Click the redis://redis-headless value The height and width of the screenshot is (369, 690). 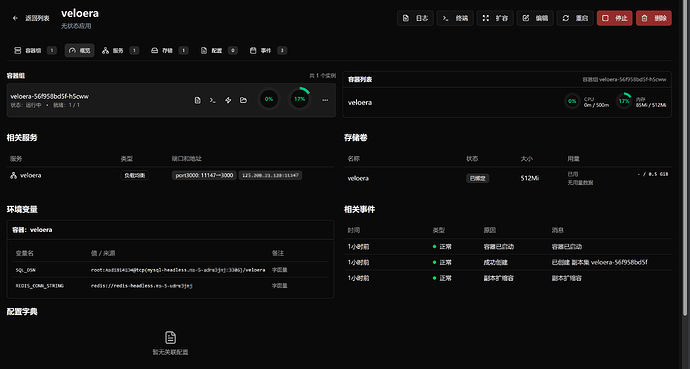142,286
